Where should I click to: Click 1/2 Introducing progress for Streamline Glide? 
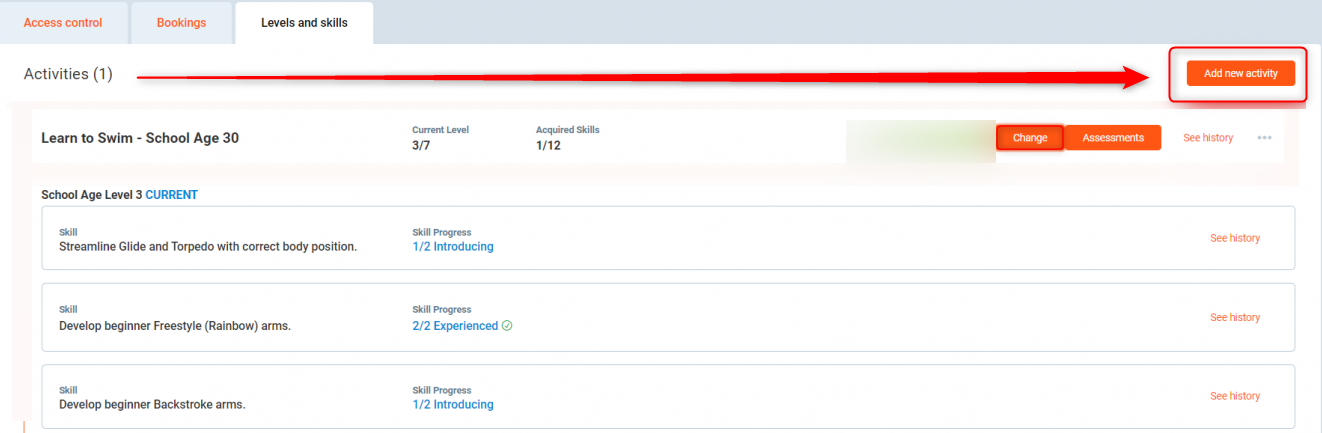pos(452,247)
